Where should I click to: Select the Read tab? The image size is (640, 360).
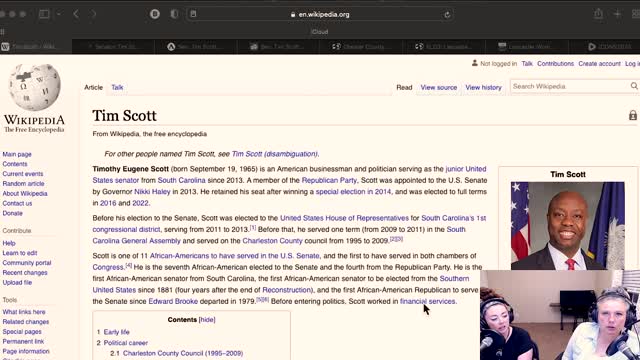[x=404, y=87]
